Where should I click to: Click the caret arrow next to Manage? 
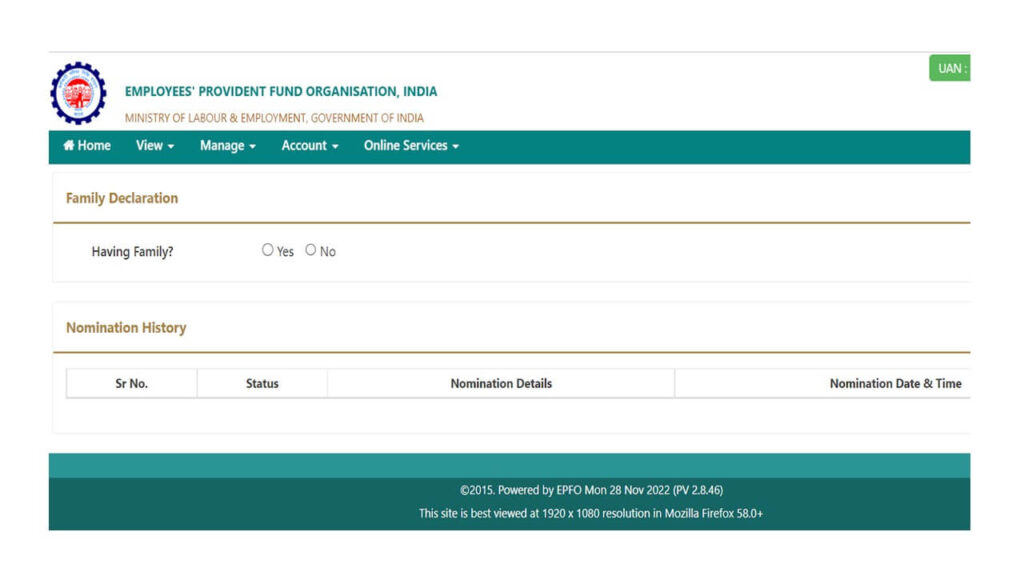(x=251, y=146)
